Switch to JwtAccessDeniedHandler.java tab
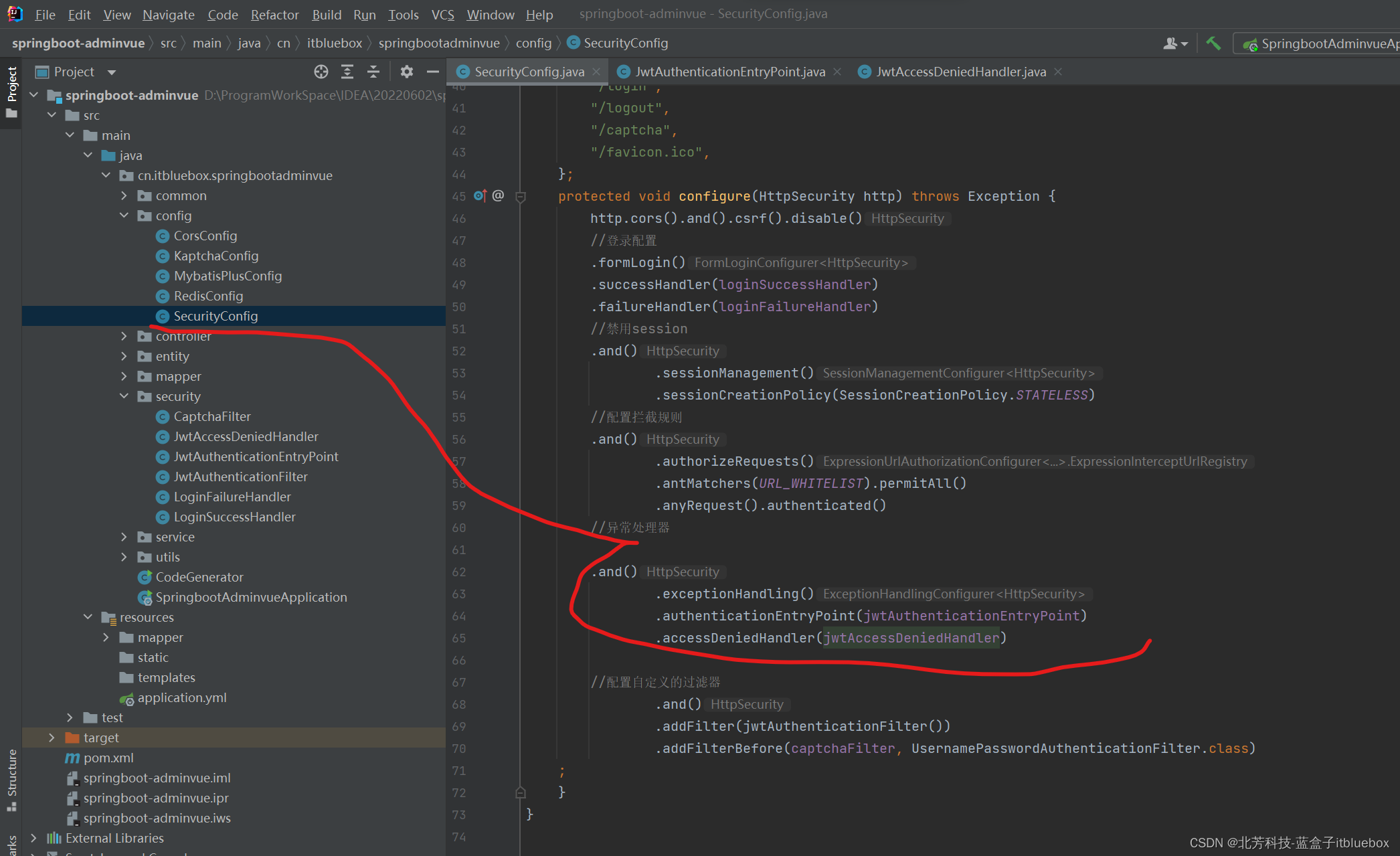This screenshot has width=1400, height=856. click(x=960, y=72)
